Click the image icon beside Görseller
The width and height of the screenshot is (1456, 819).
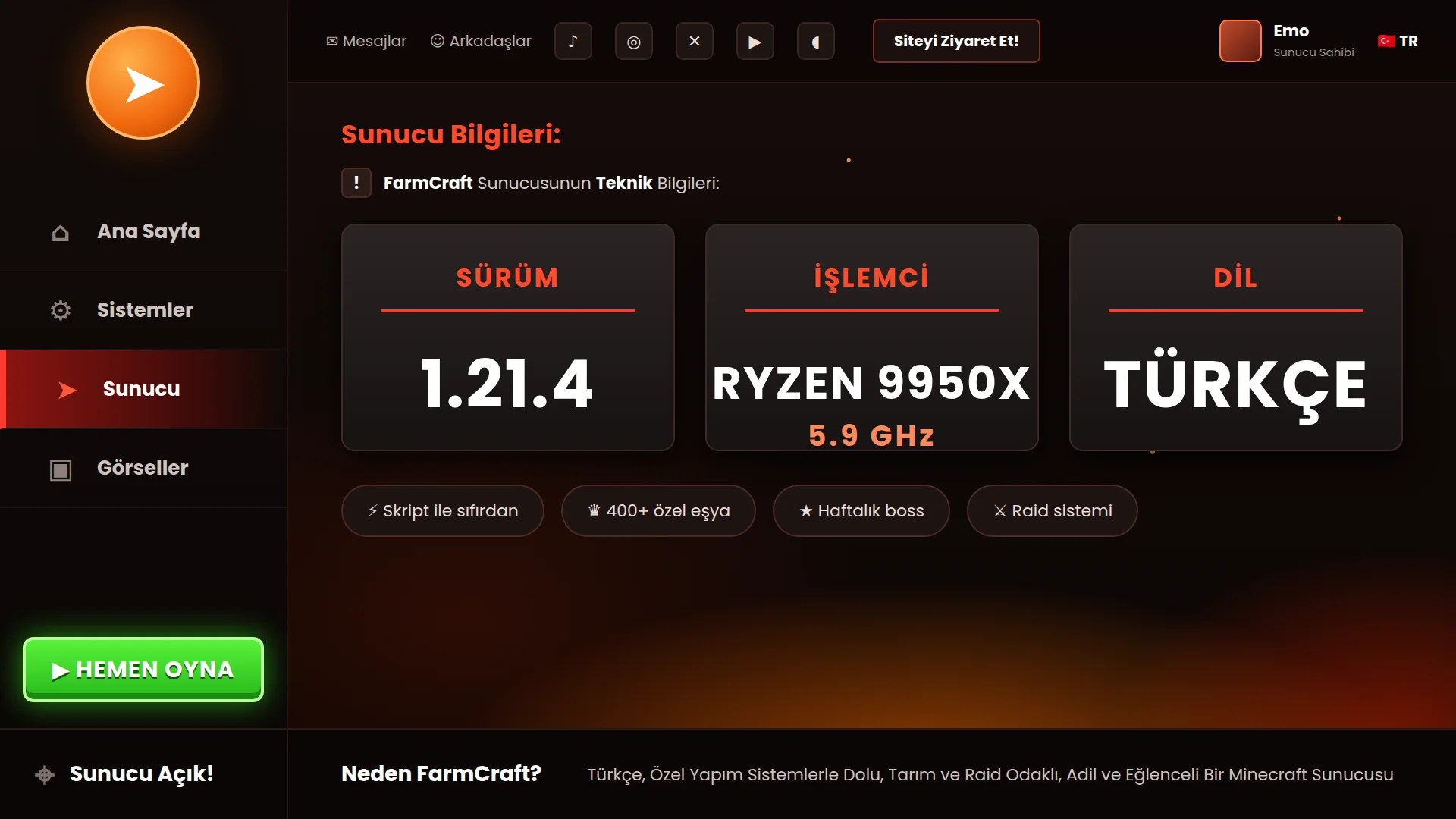pyautogui.click(x=61, y=469)
